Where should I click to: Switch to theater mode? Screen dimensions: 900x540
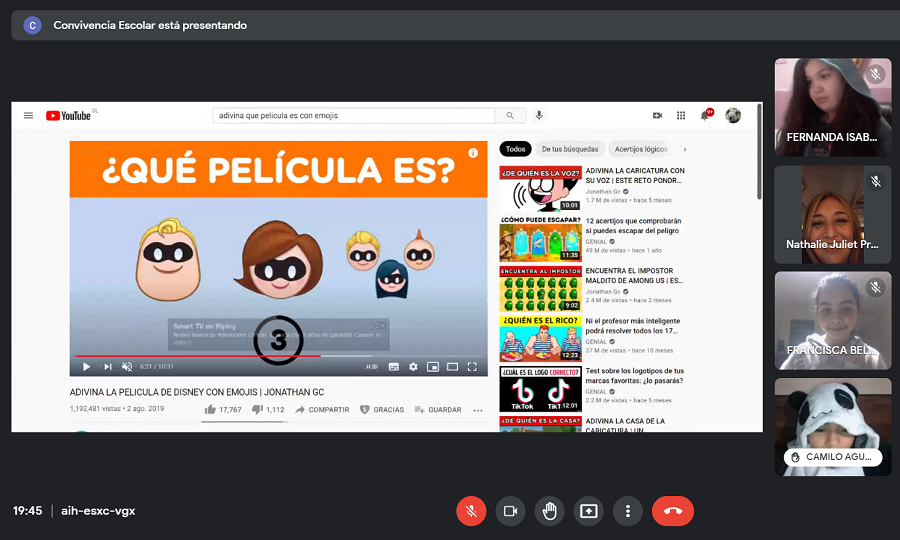(x=452, y=367)
